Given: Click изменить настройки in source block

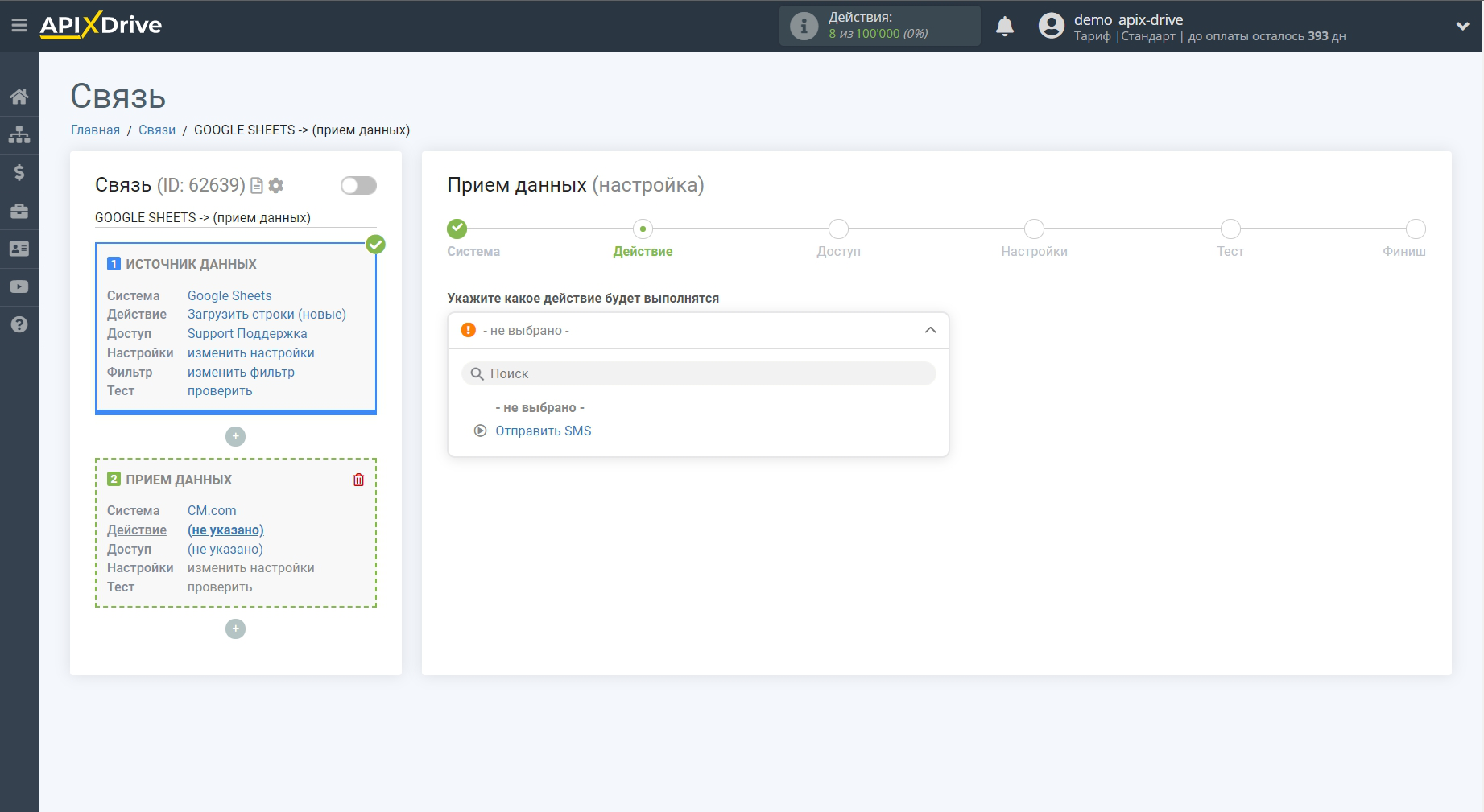Looking at the screenshot, I should [x=250, y=352].
